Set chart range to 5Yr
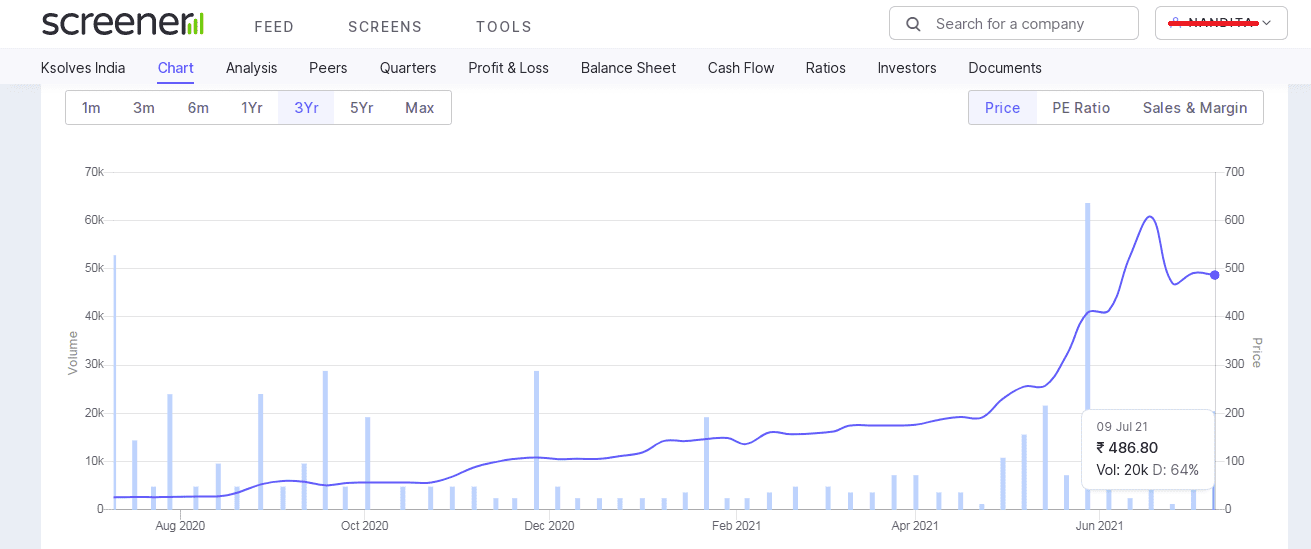The height and width of the screenshot is (549, 1311). pos(362,108)
